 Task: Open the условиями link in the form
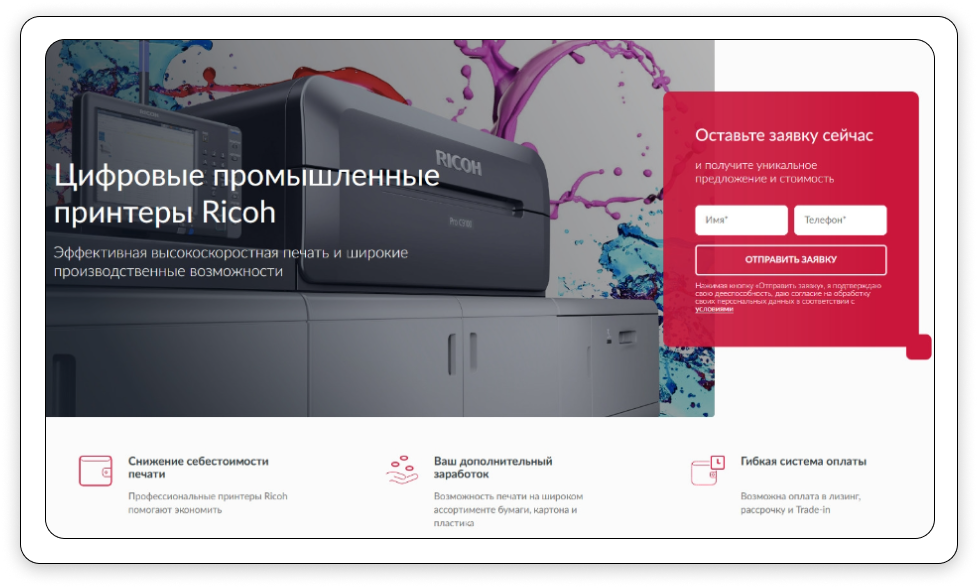714,309
